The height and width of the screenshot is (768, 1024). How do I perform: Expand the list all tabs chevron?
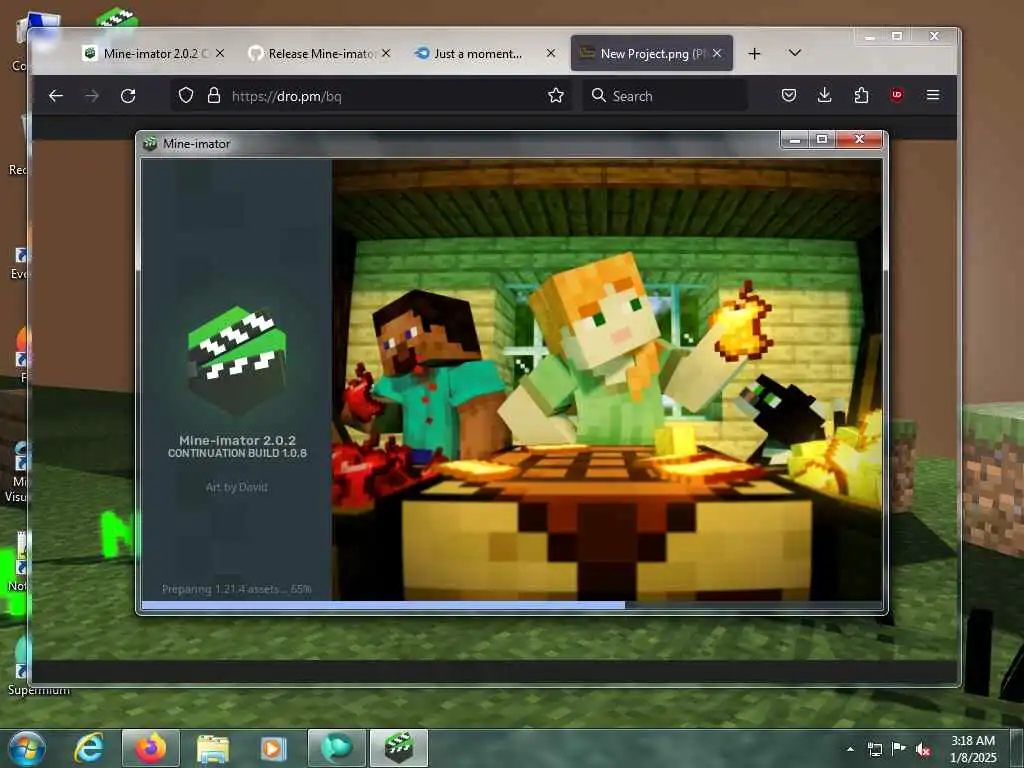point(795,53)
